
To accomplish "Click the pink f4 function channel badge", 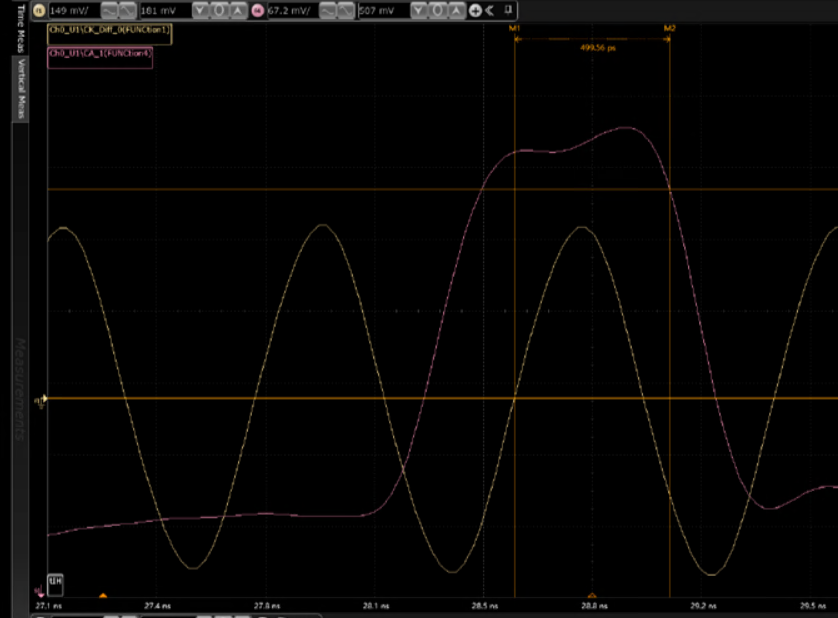I will 258,11.
